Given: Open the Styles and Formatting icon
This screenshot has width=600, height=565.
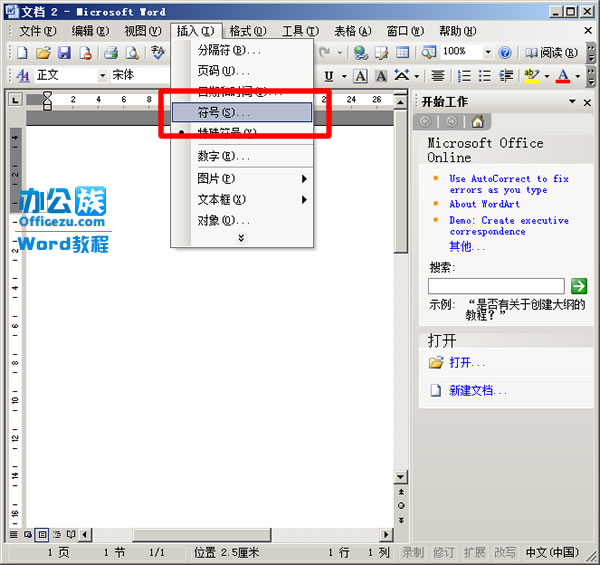Looking at the screenshot, I should [23, 75].
